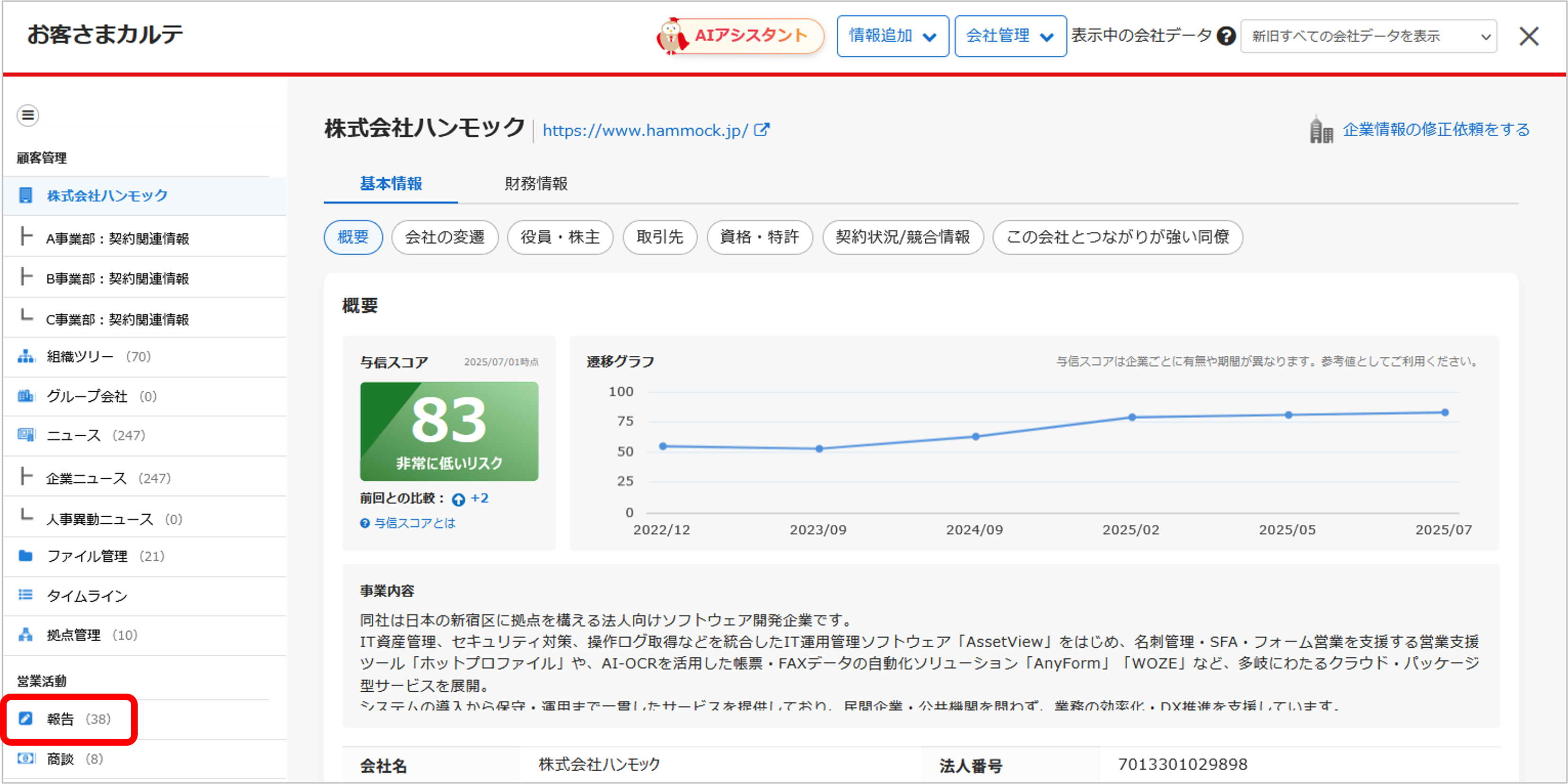Click the timeline list icon
The width and height of the screenshot is (1568, 784).
(x=26, y=595)
